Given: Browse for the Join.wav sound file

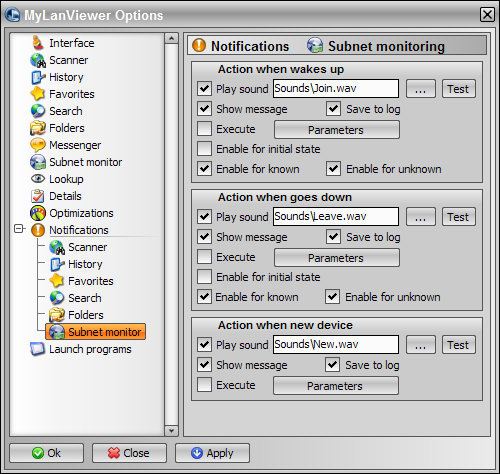Looking at the screenshot, I should tap(421, 89).
